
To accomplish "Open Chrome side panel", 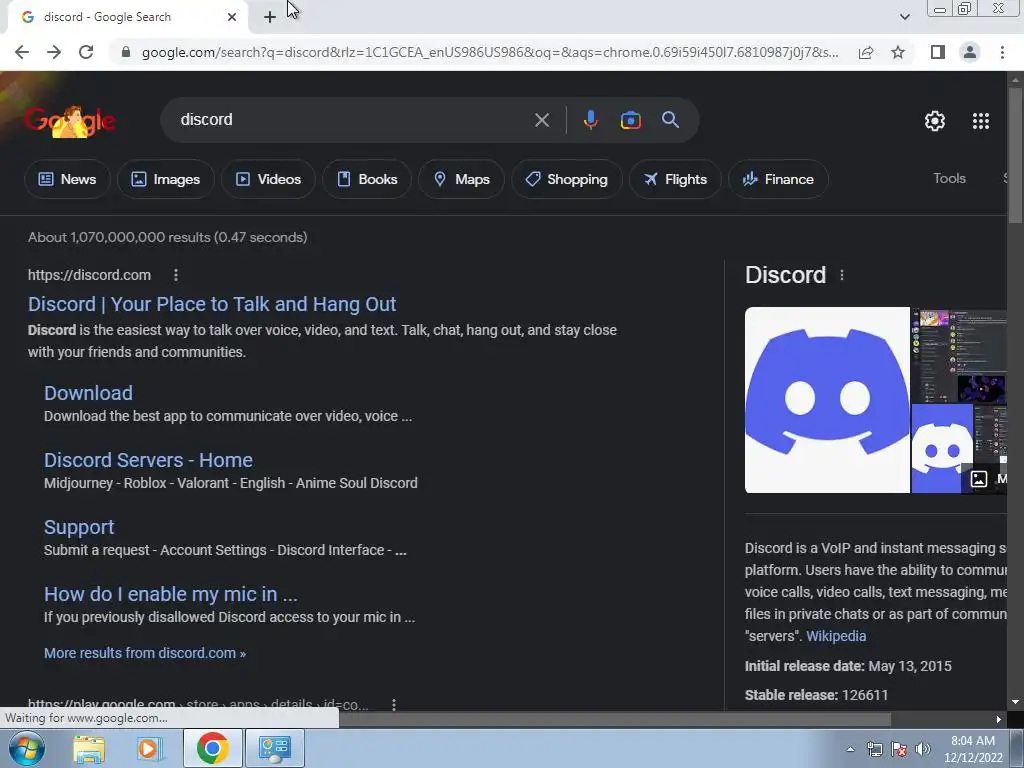I will tap(938, 52).
